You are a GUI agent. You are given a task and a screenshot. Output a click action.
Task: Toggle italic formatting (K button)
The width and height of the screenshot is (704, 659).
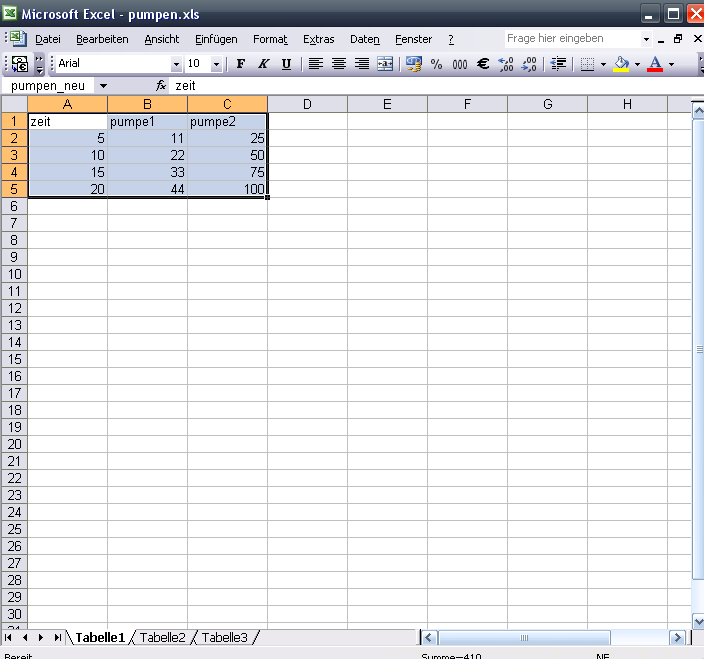pos(264,64)
